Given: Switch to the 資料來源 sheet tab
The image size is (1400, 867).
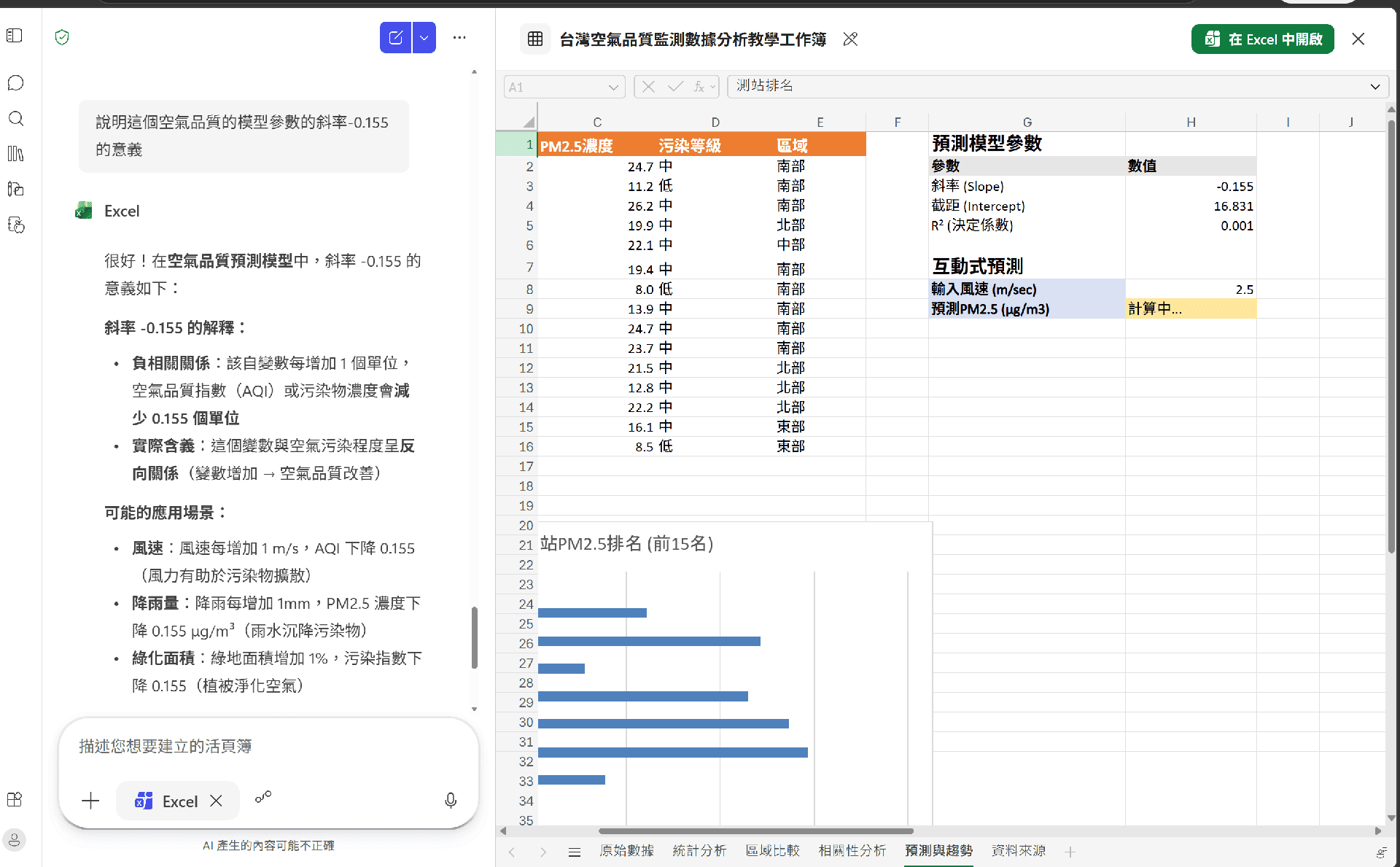Looking at the screenshot, I should click(x=1019, y=851).
